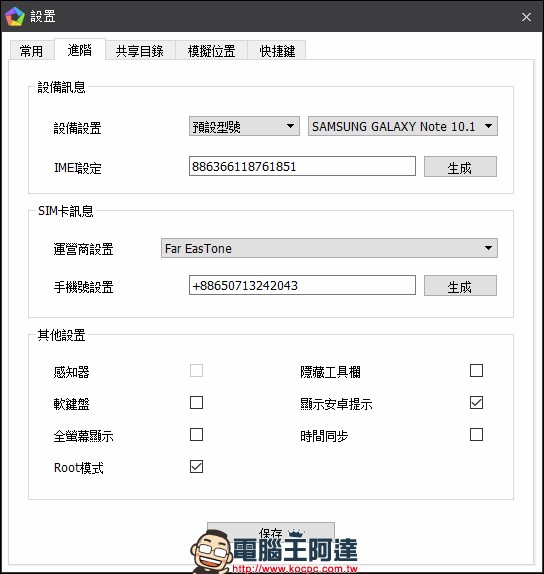
Task: Enable the 全螢幕顯示 checkbox
Action: pyautogui.click(x=197, y=435)
